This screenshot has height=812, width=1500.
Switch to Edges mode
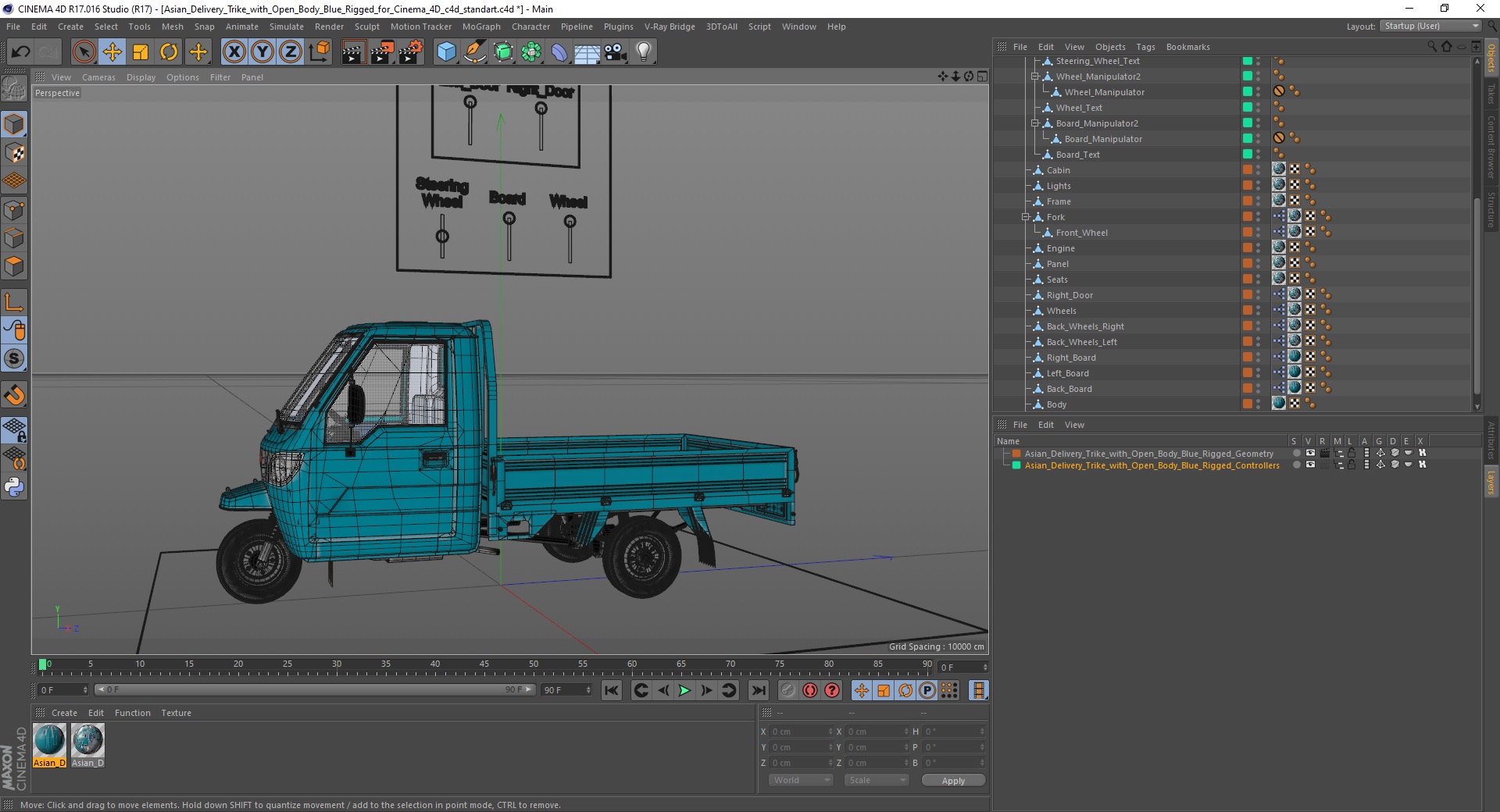pos(14,238)
